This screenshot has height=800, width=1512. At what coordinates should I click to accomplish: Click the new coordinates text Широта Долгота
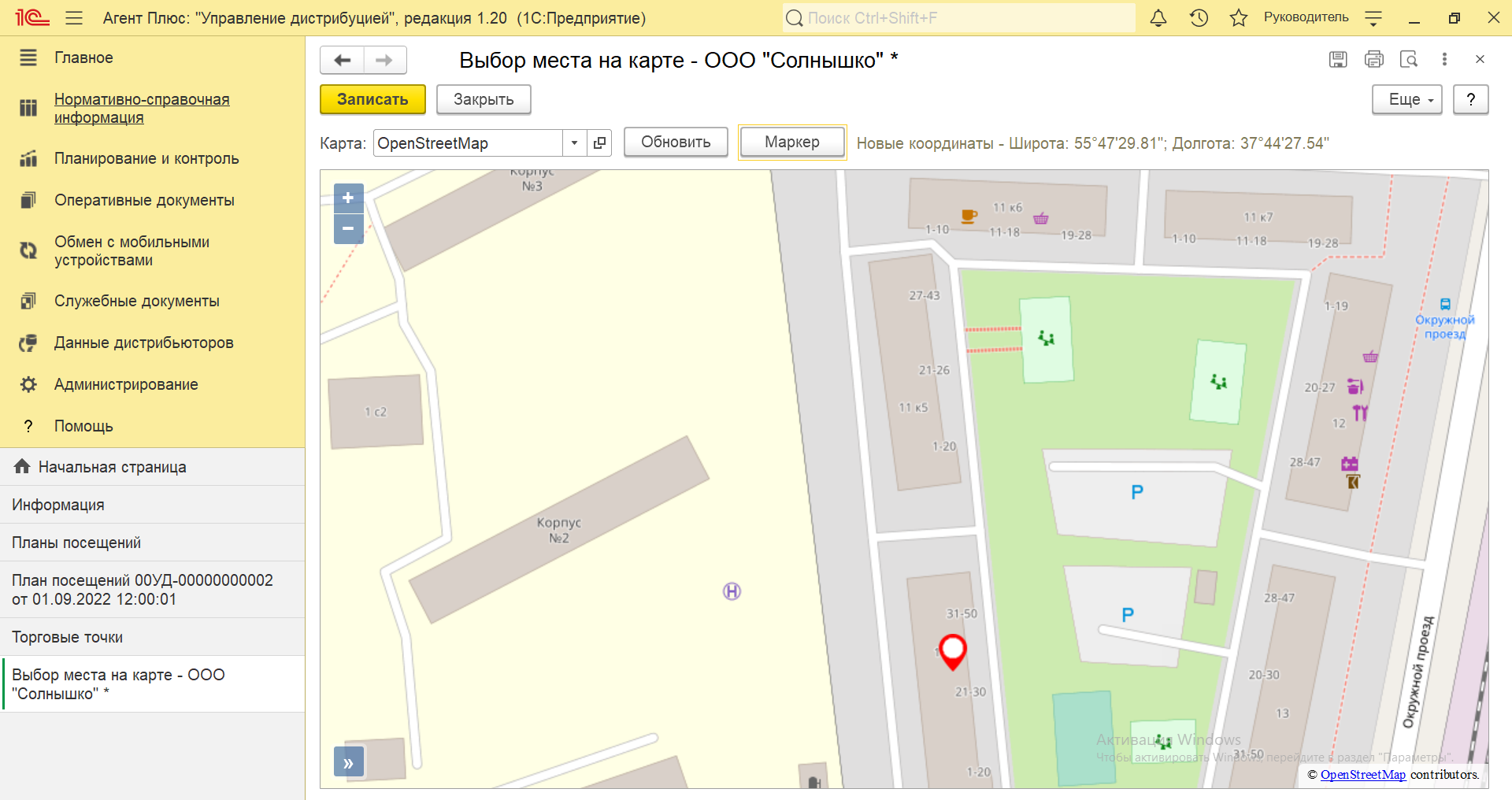click(1093, 143)
